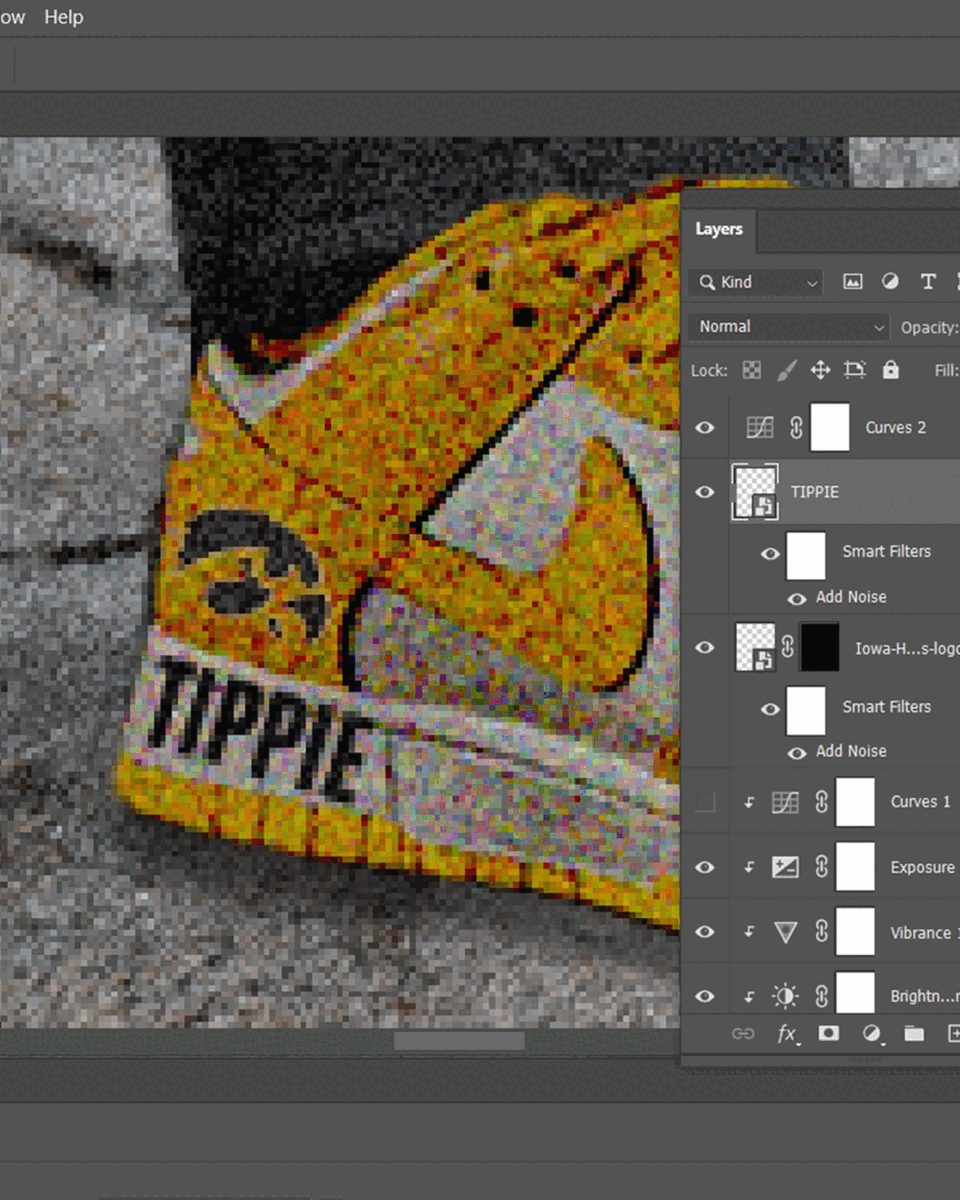Prevent artboard auto-nesting lock icon
The width and height of the screenshot is (960, 1200).
click(x=854, y=370)
